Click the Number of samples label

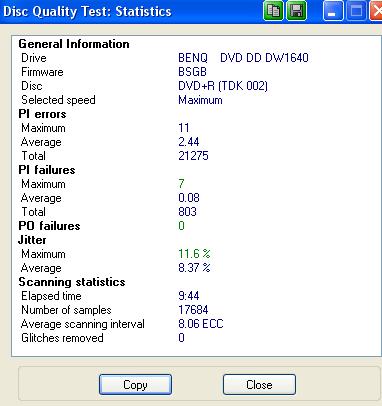pyautogui.click(x=66, y=310)
